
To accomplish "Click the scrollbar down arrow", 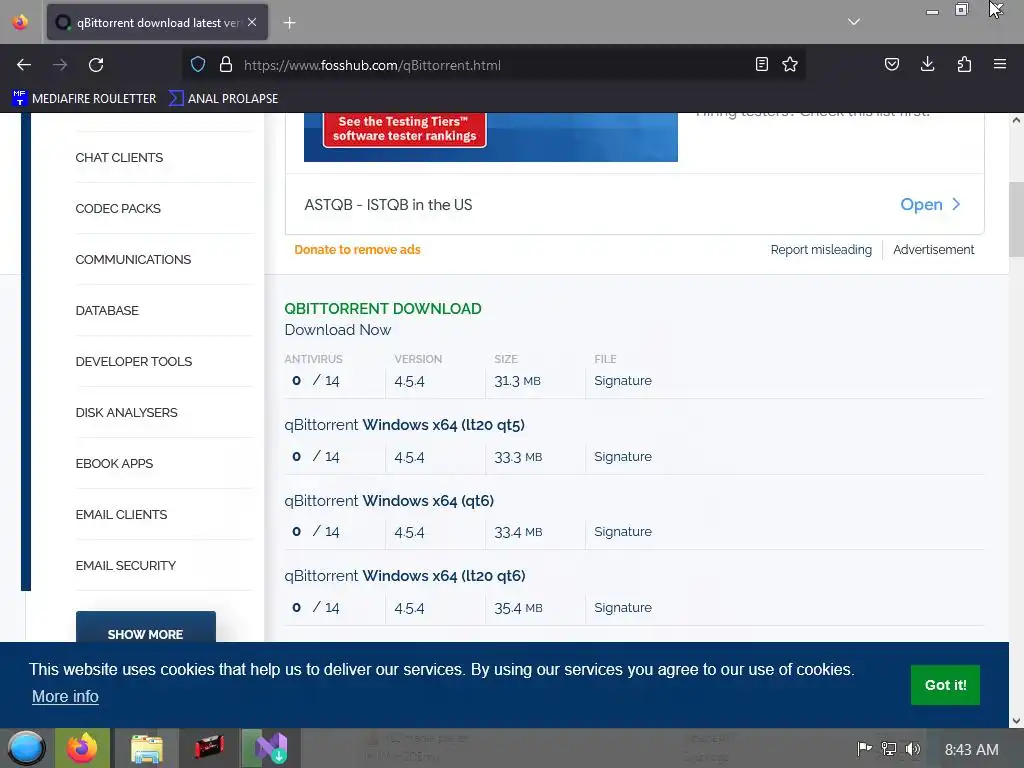I will point(1016,721).
